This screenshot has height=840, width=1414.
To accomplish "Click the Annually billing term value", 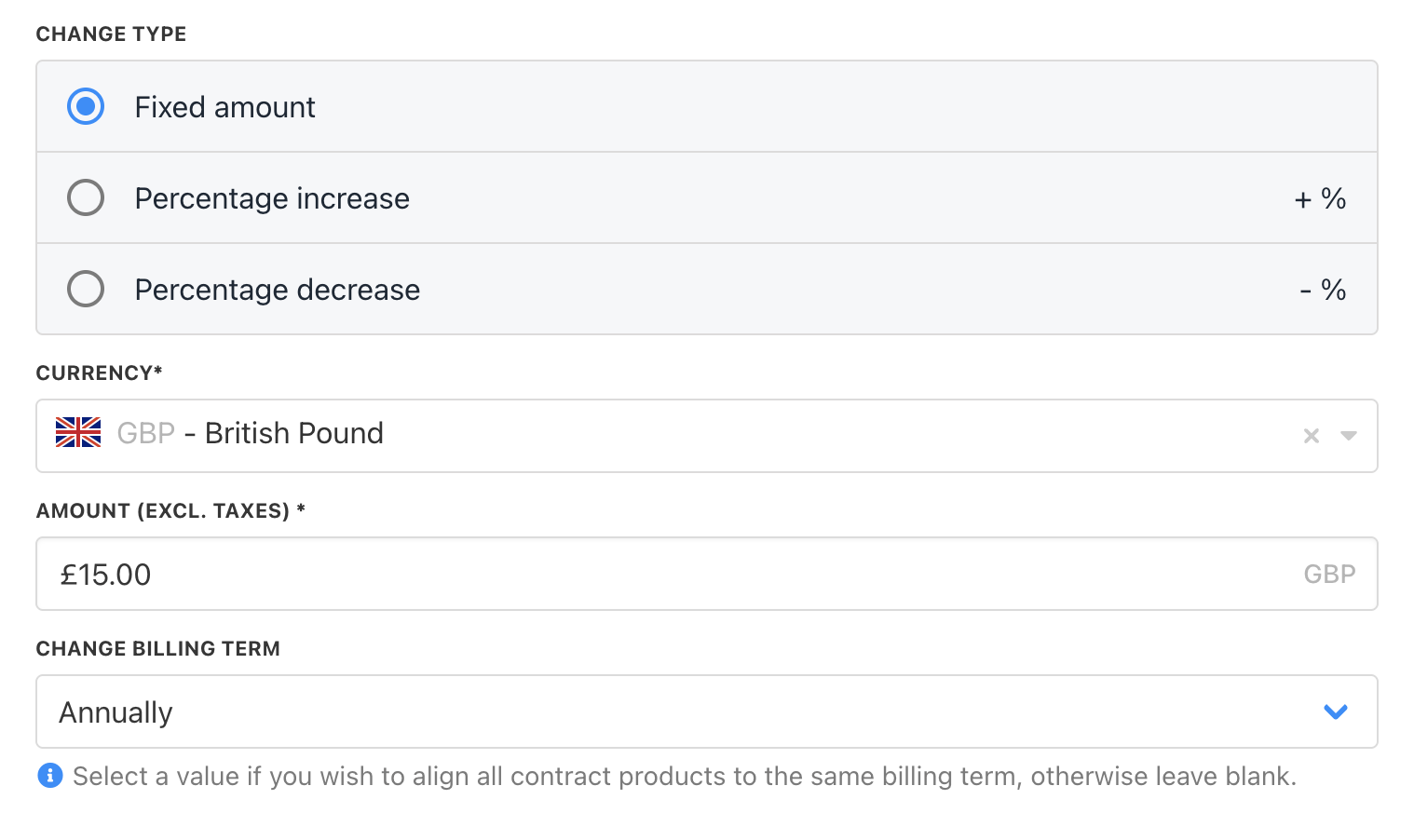I will [x=116, y=712].
